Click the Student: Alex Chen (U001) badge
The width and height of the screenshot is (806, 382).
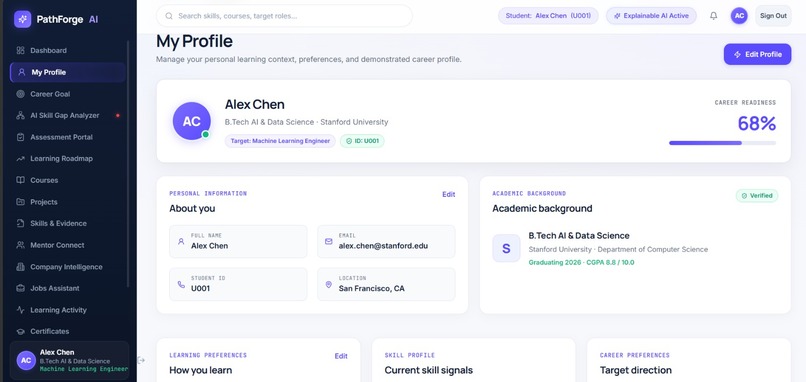point(548,16)
